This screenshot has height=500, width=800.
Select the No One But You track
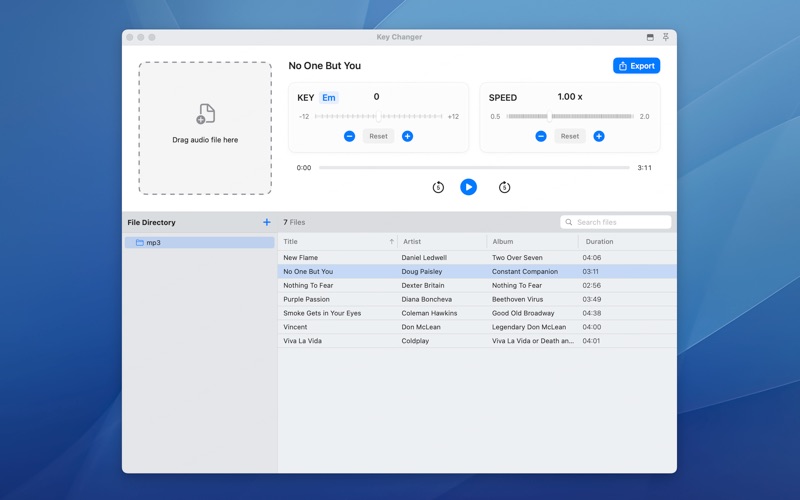point(477,271)
